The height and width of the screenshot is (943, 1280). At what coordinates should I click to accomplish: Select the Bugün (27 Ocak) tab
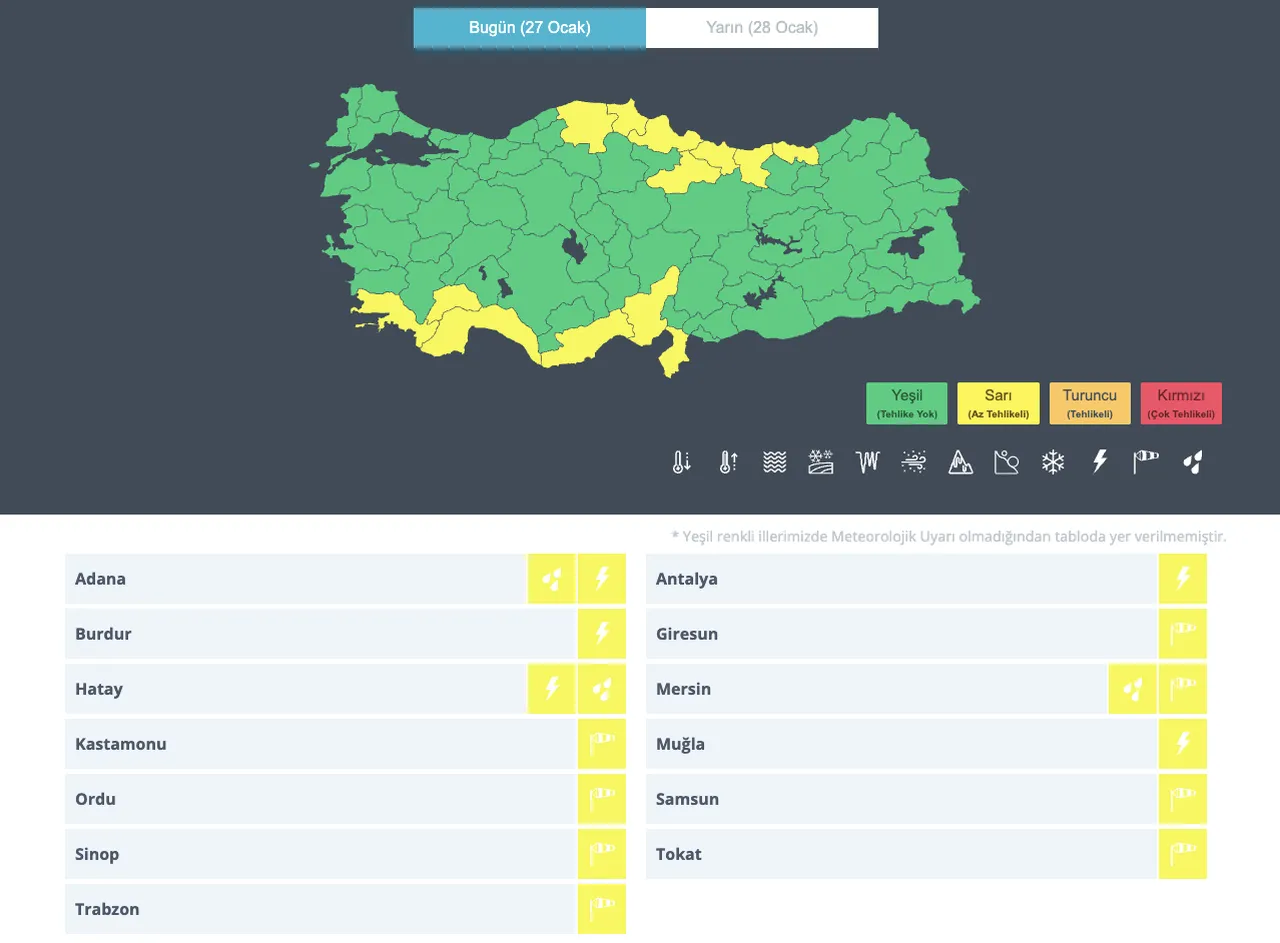529,27
